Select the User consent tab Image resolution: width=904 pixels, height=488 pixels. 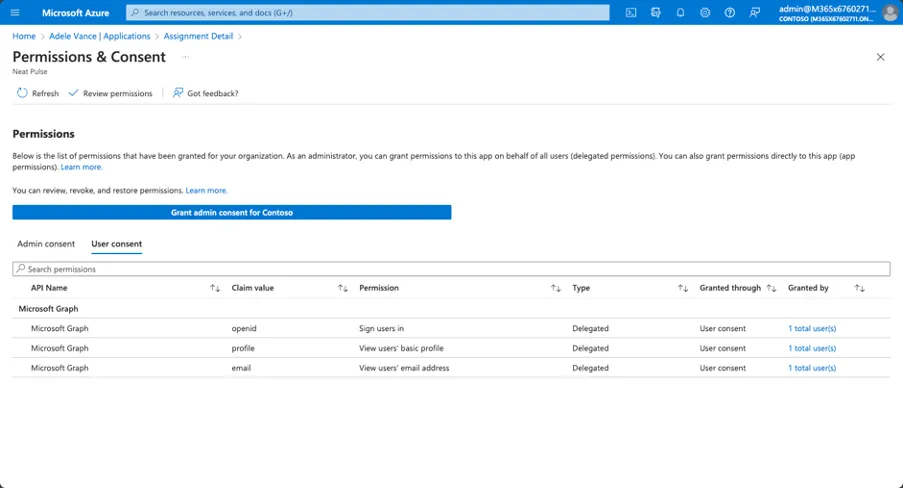pos(116,244)
